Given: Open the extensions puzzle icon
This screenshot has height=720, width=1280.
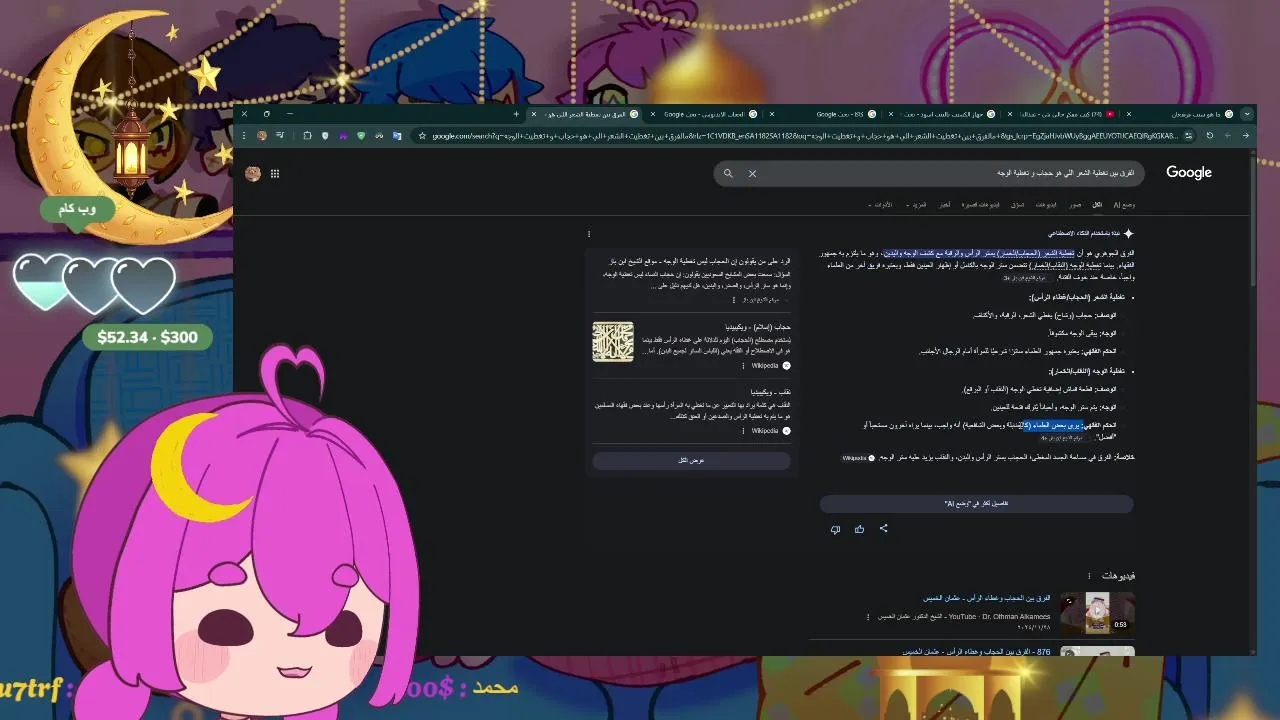Looking at the screenshot, I should click(x=307, y=135).
